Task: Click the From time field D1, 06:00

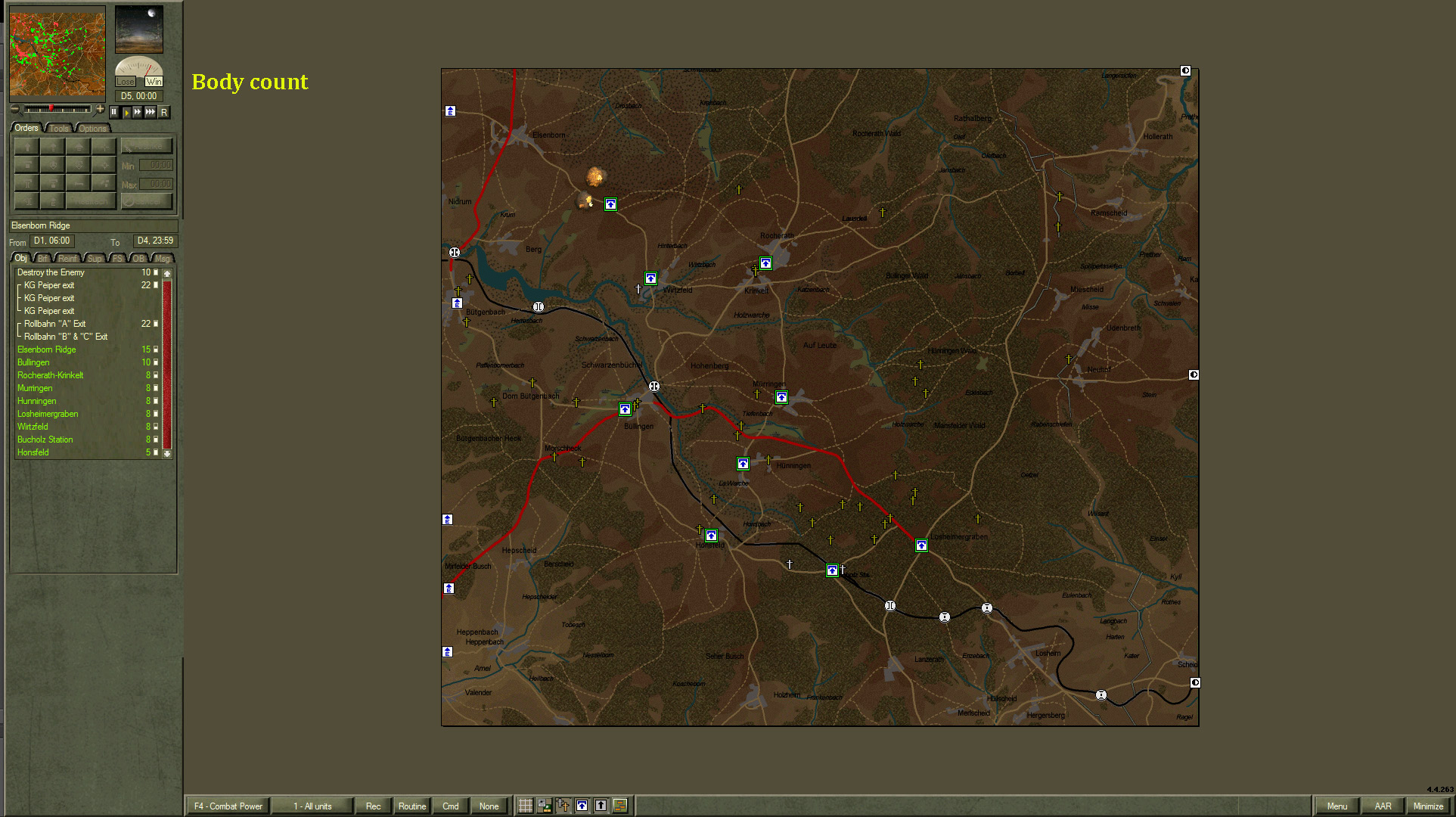Action: pyautogui.click(x=51, y=241)
